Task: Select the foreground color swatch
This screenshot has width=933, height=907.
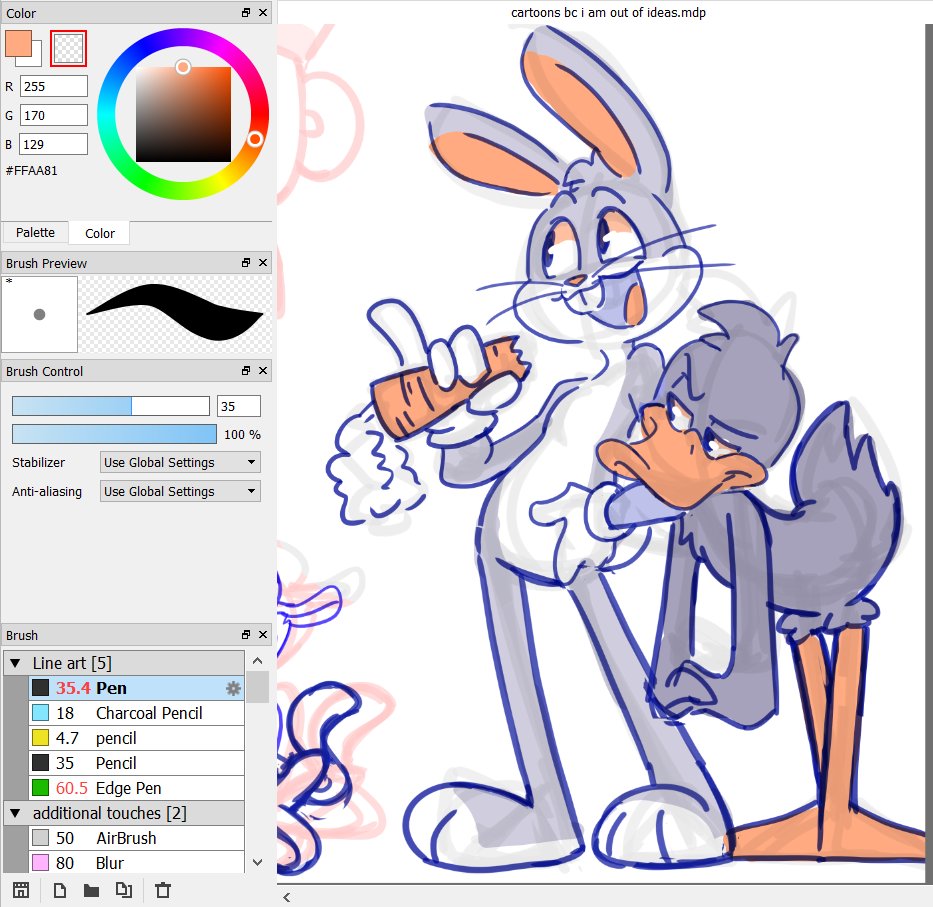Action: tap(18, 43)
